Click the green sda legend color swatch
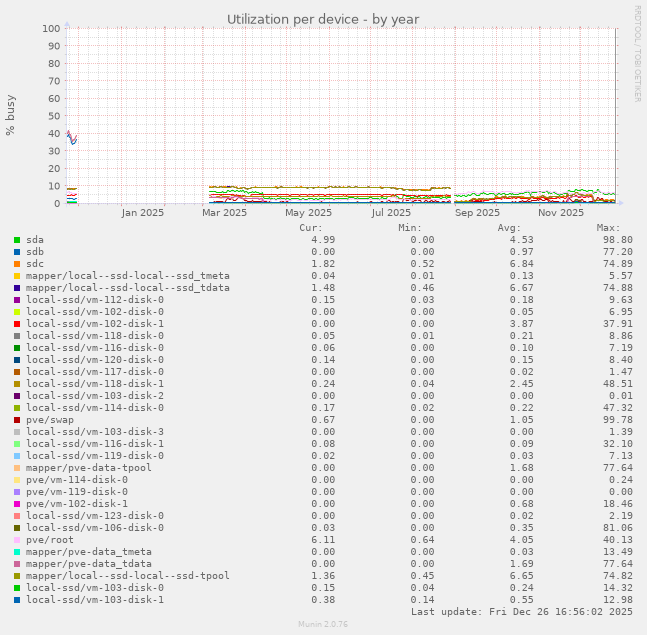 pos(17,240)
